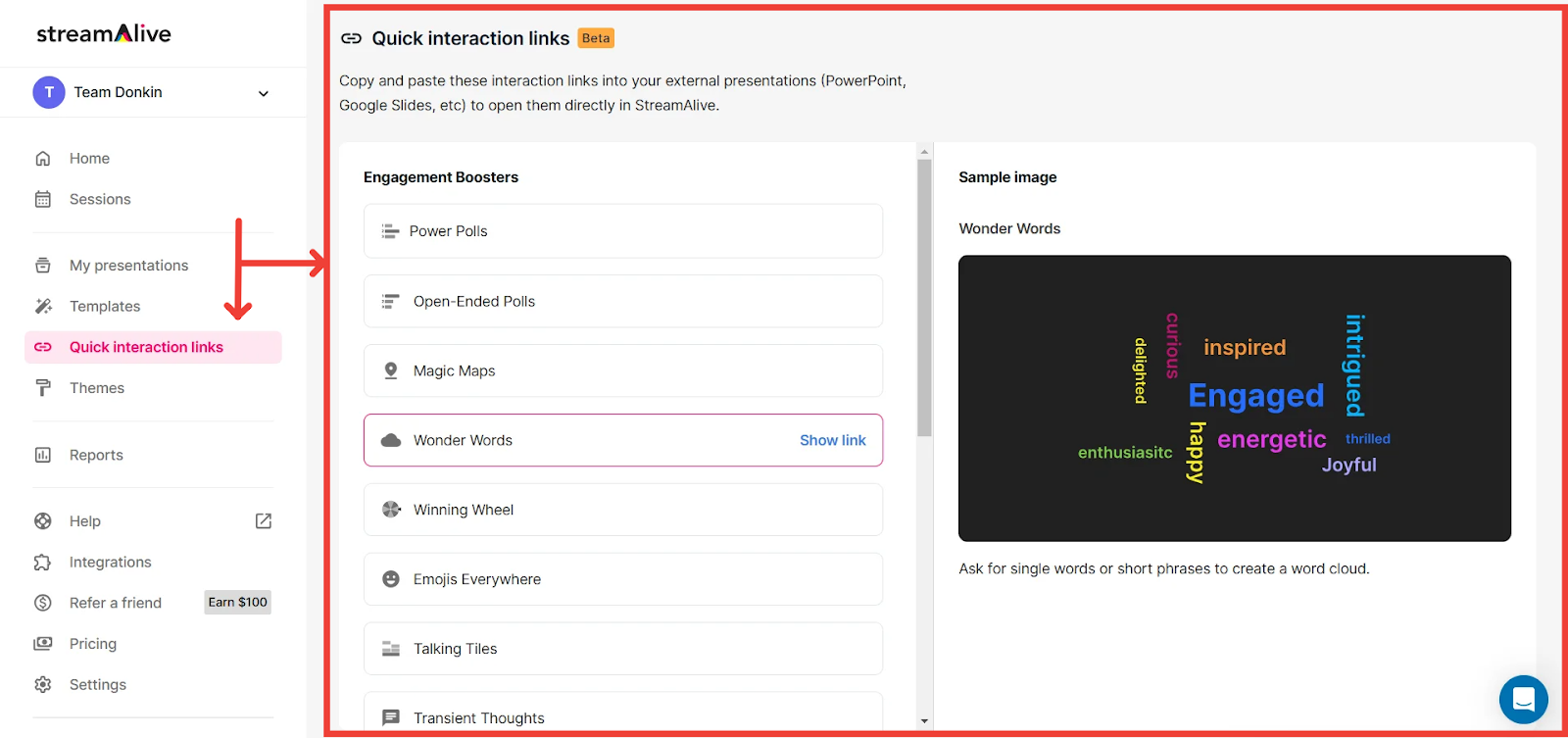Click the Home house icon
The height and width of the screenshot is (738, 1568).
43,158
